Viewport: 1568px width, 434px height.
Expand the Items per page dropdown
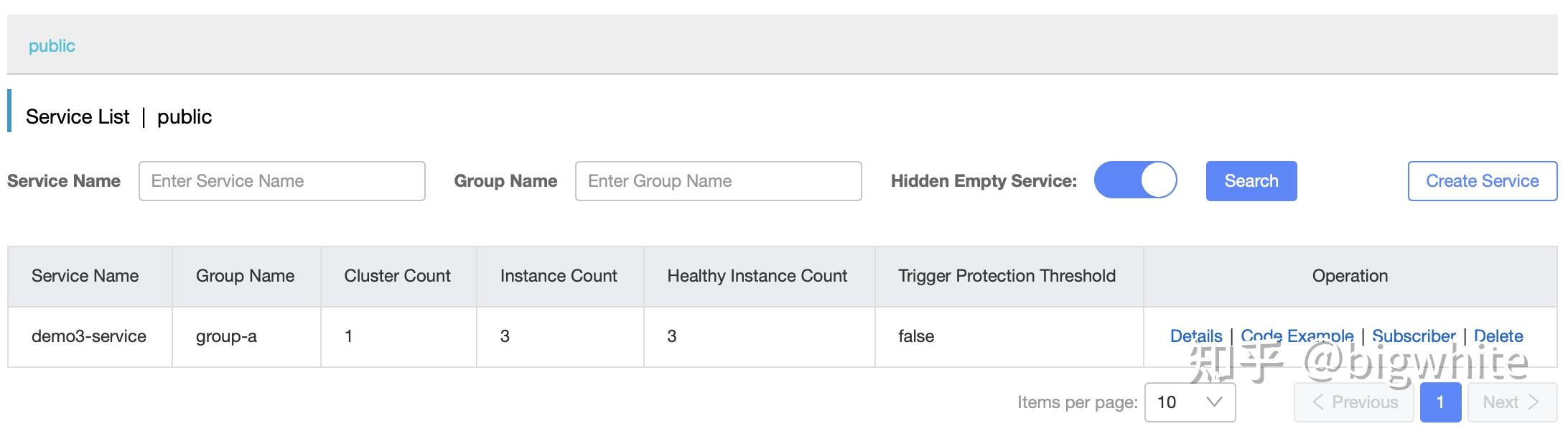click(1190, 402)
